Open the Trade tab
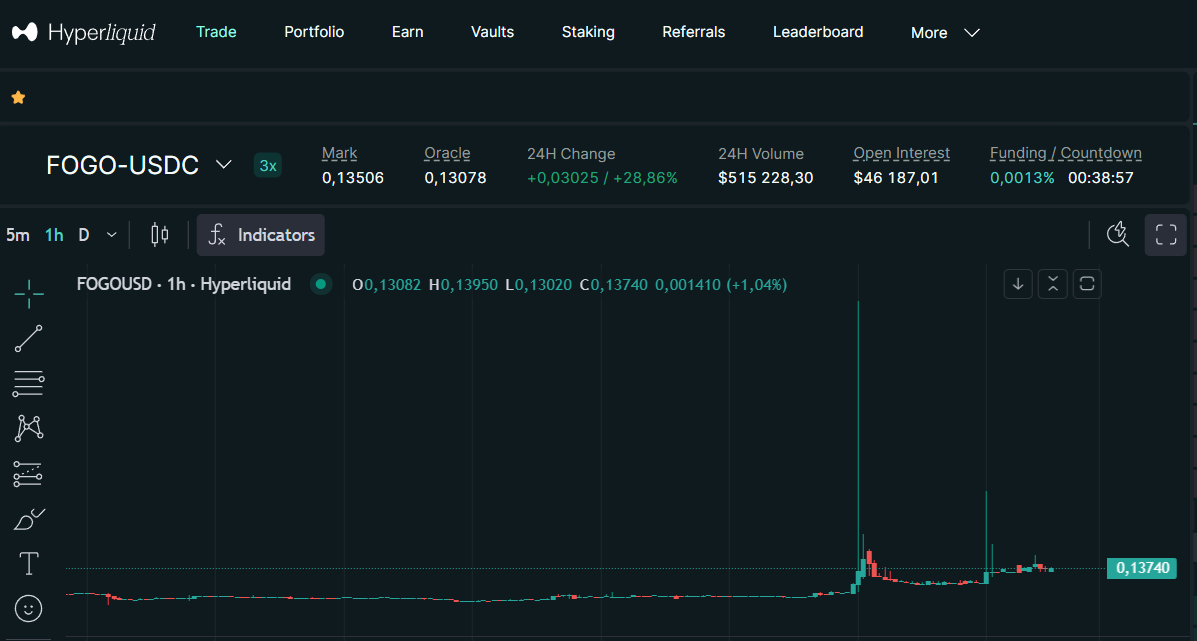 pos(216,32)
